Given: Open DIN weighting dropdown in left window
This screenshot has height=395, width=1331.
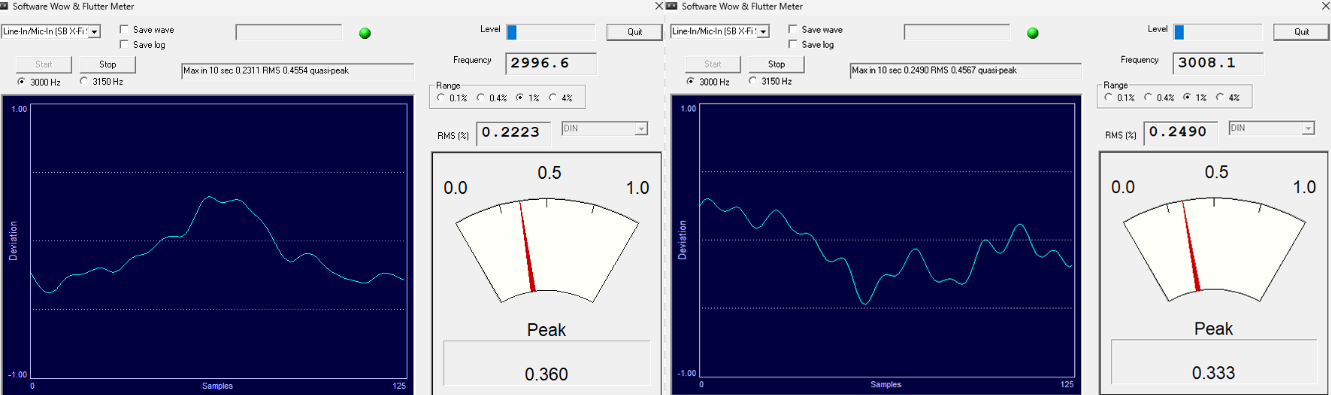Looking at the screenshot, I should pyautogui.click(x=641, y=129).
